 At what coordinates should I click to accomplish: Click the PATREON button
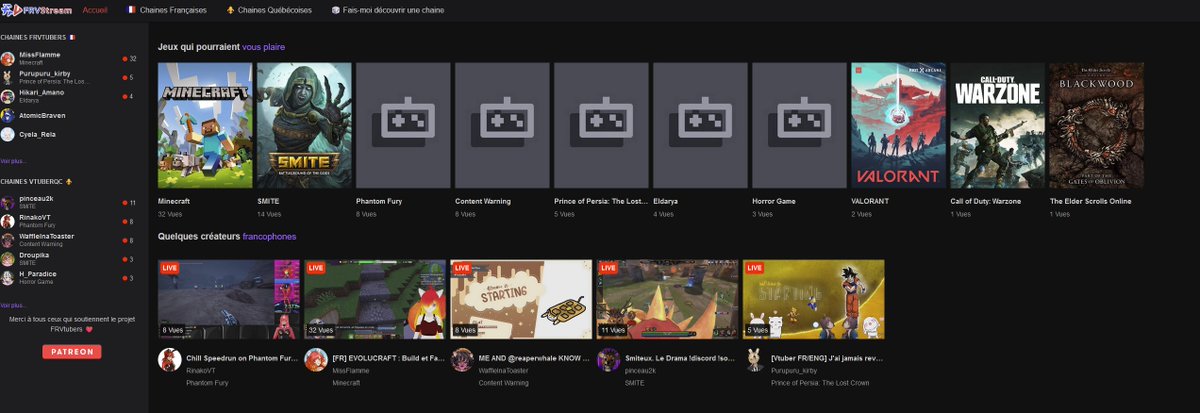[x=71, y=352]
